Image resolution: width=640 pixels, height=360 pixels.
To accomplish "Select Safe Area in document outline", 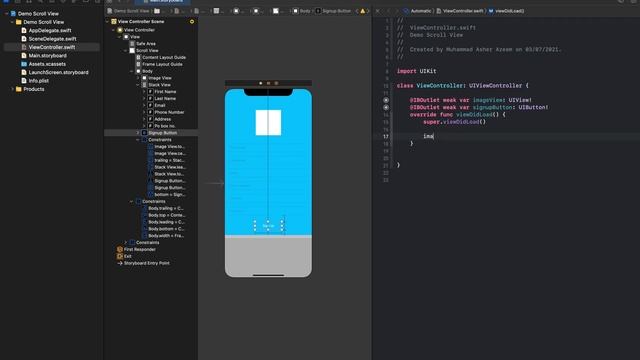I will (146, 43).
